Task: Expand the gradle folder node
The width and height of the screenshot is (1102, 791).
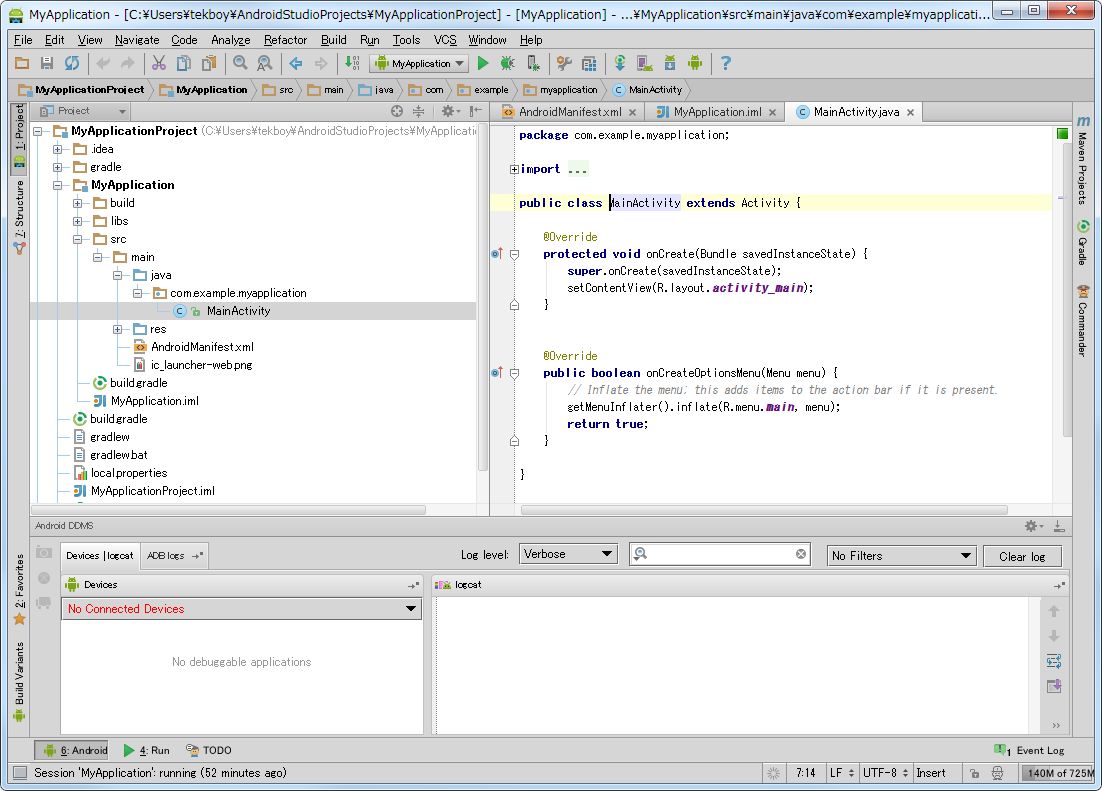Action: [58, 167]
